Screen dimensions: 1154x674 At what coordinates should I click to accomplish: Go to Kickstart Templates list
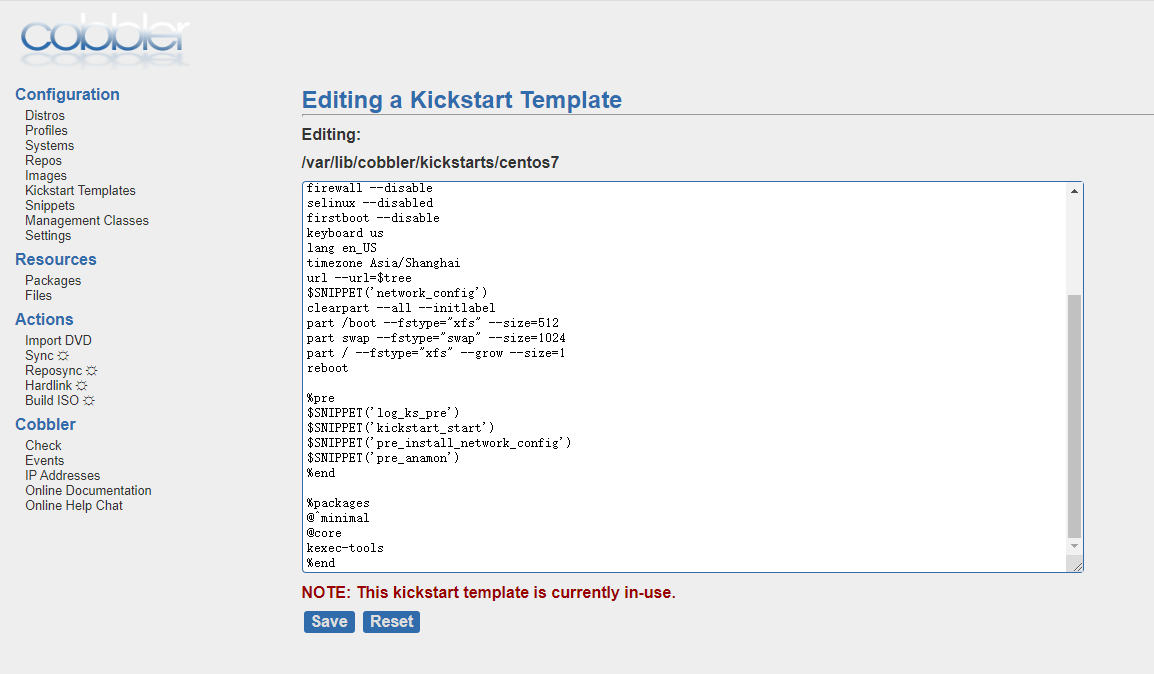click(x=80, y=191)
